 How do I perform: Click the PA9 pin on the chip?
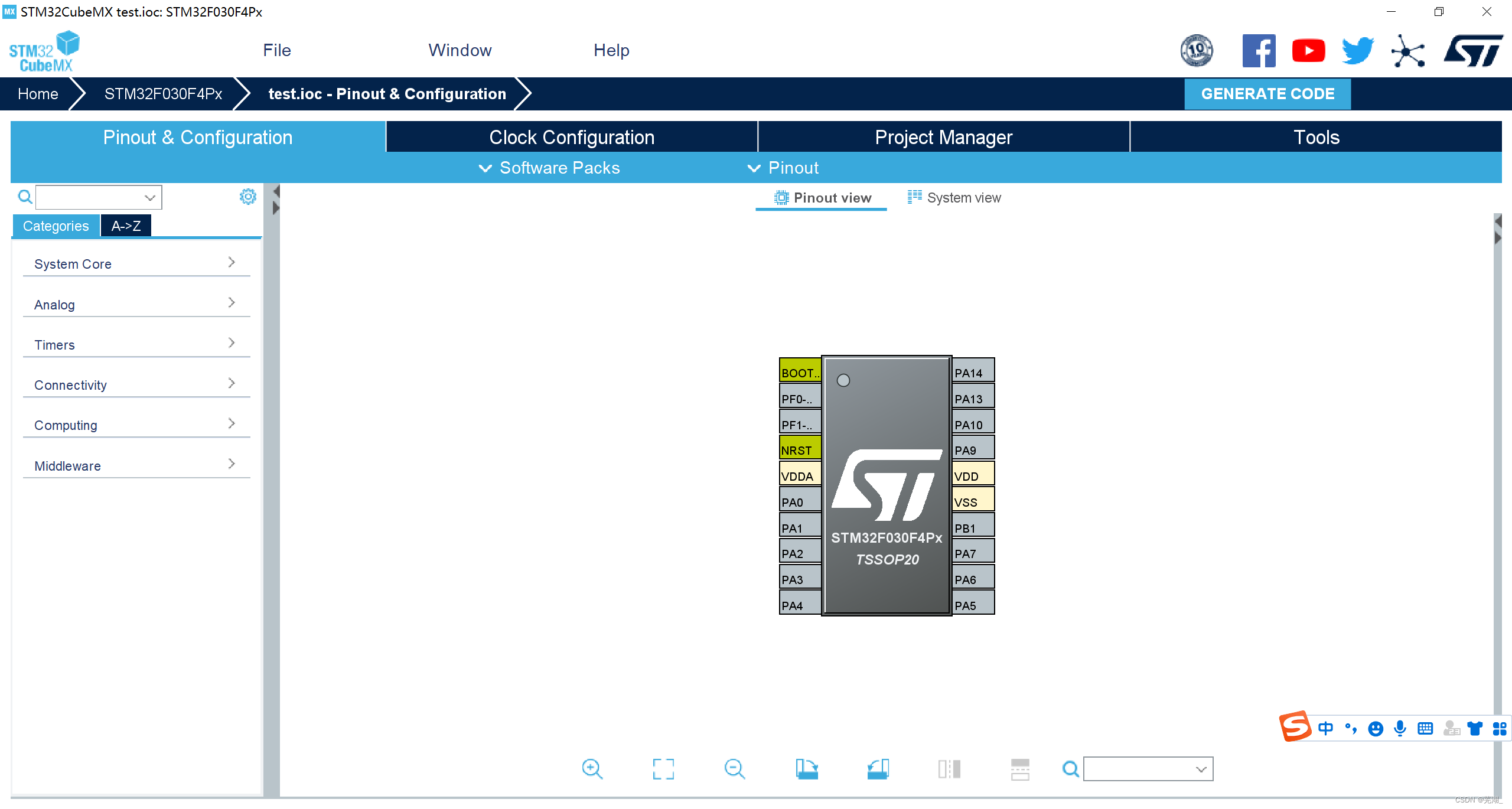(974, 448)
